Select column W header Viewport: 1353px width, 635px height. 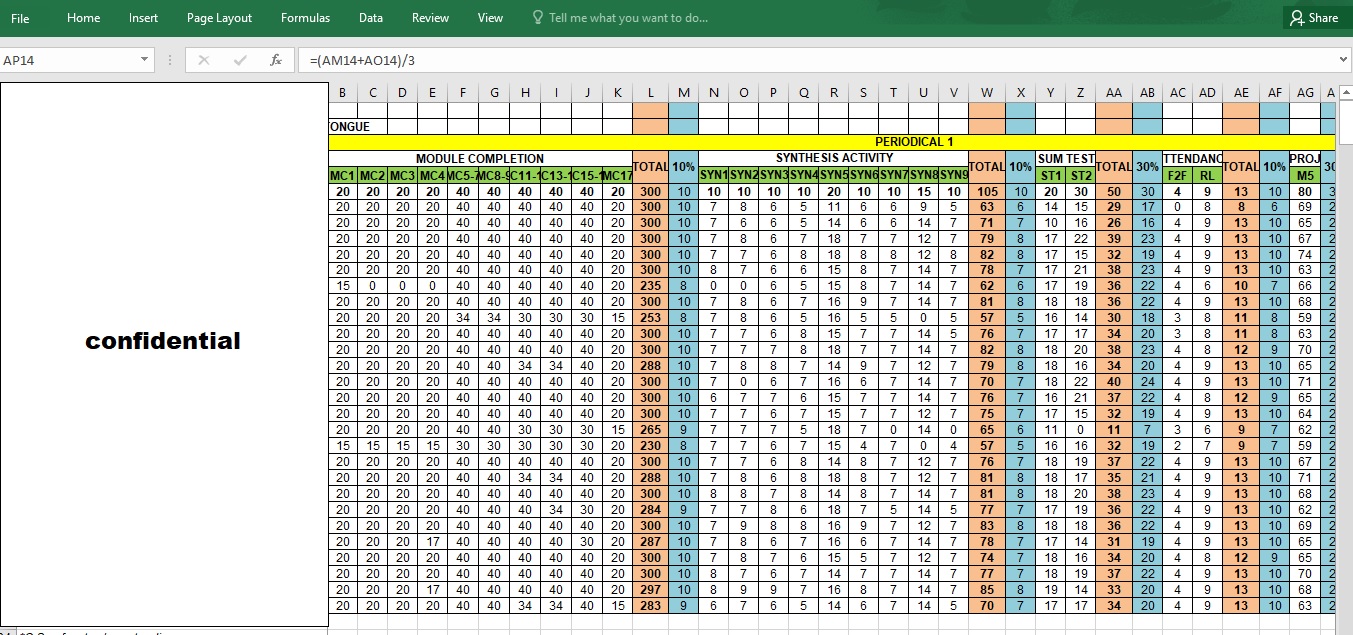coord(987,93)
